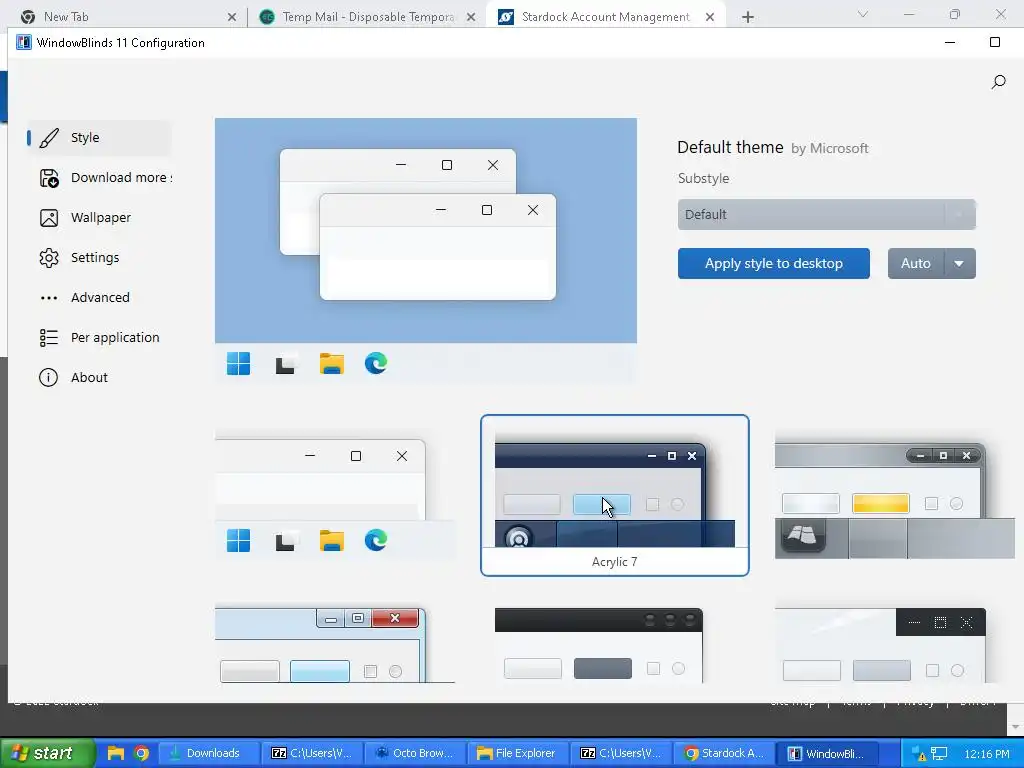Open the Advanced section
Screen dimensions: 1024x768
point(99,297)
